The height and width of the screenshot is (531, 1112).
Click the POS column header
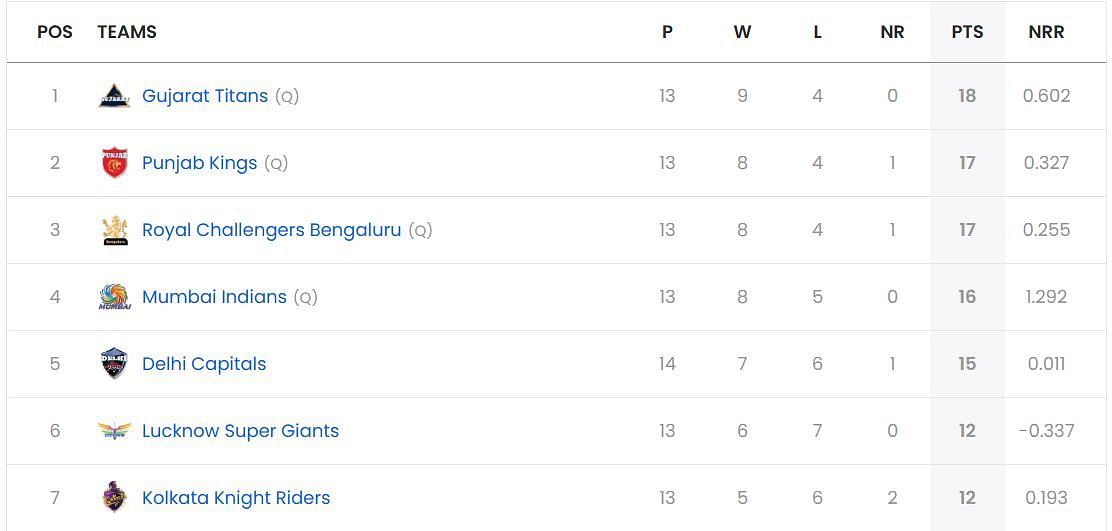[x=55, y=32]
